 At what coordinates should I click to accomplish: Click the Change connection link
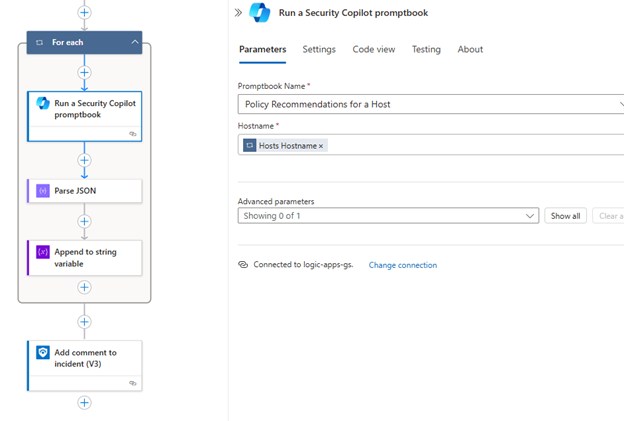click(x=402, y=265)
